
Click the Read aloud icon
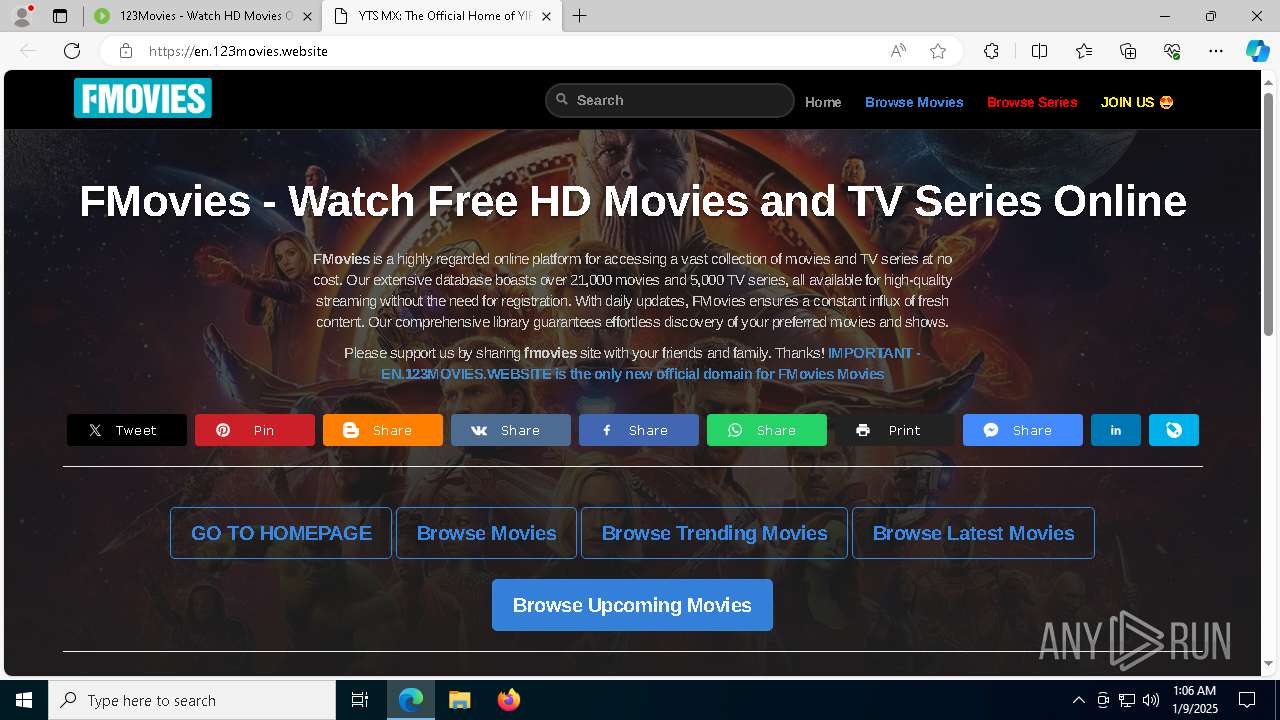[x=898, y=51]
